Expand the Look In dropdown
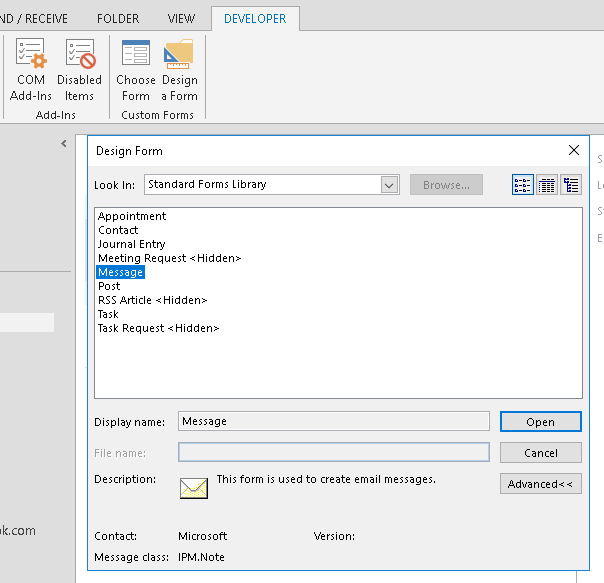604x583 pixels. point(389,185)
